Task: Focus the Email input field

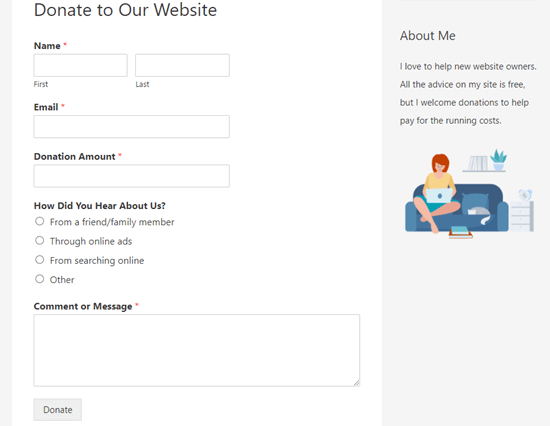Action: tap(132, 127)
